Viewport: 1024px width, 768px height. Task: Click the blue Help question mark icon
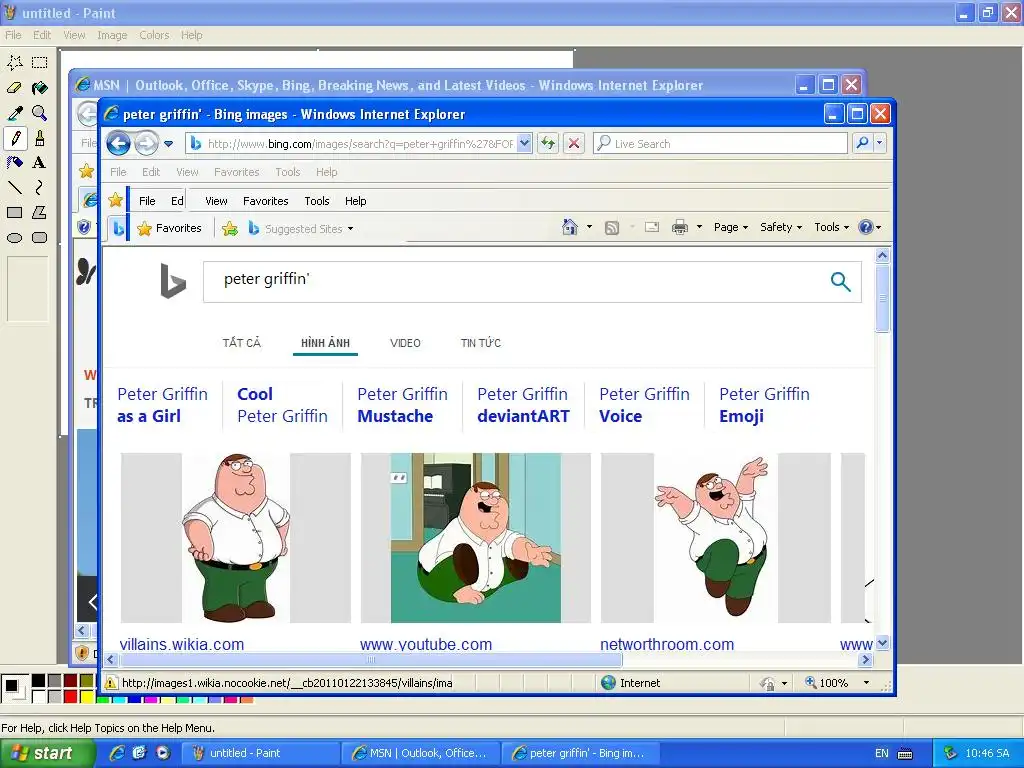(866, 227)
